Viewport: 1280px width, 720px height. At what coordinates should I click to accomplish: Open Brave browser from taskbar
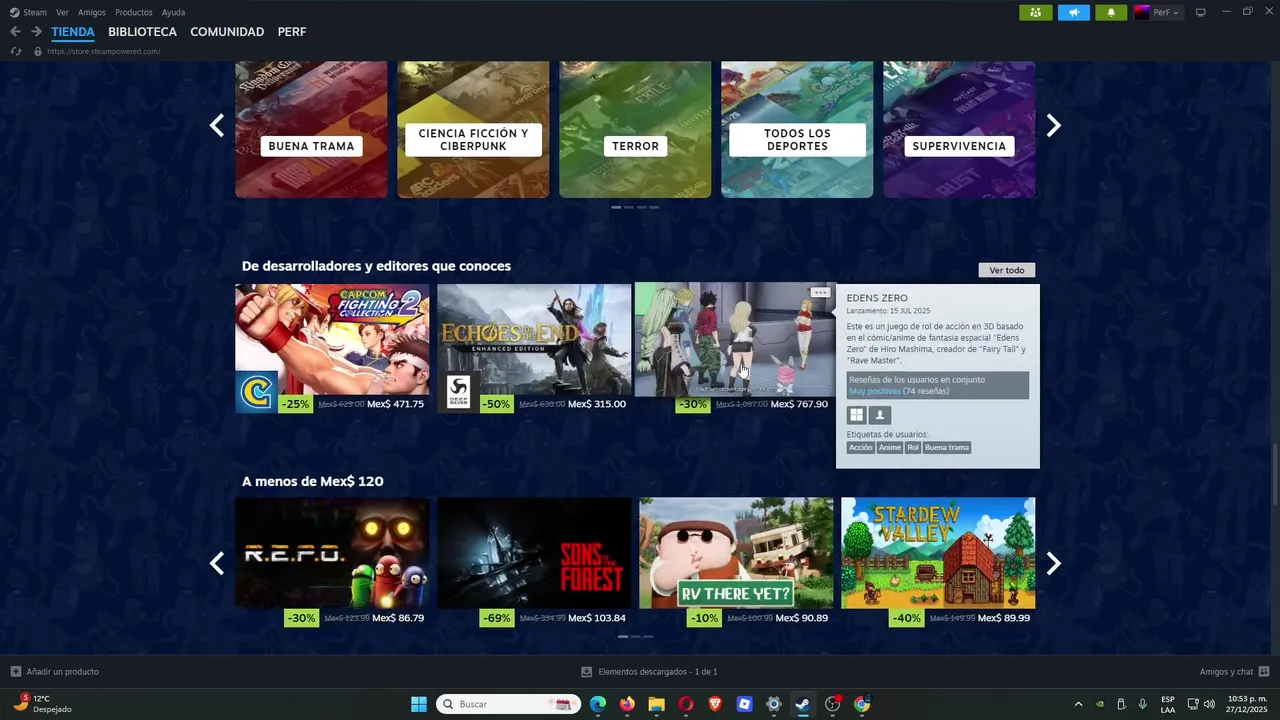(x=715, y=704)
